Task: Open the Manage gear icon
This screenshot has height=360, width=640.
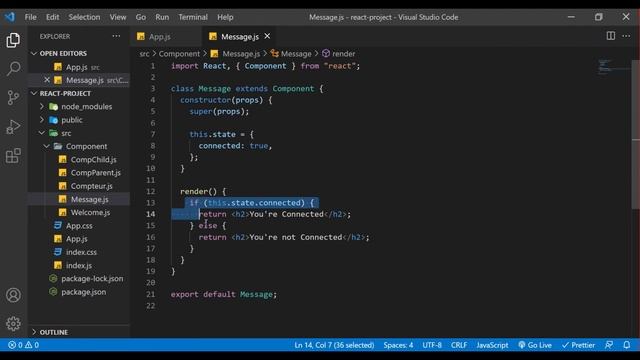Action: coord(13,324)
